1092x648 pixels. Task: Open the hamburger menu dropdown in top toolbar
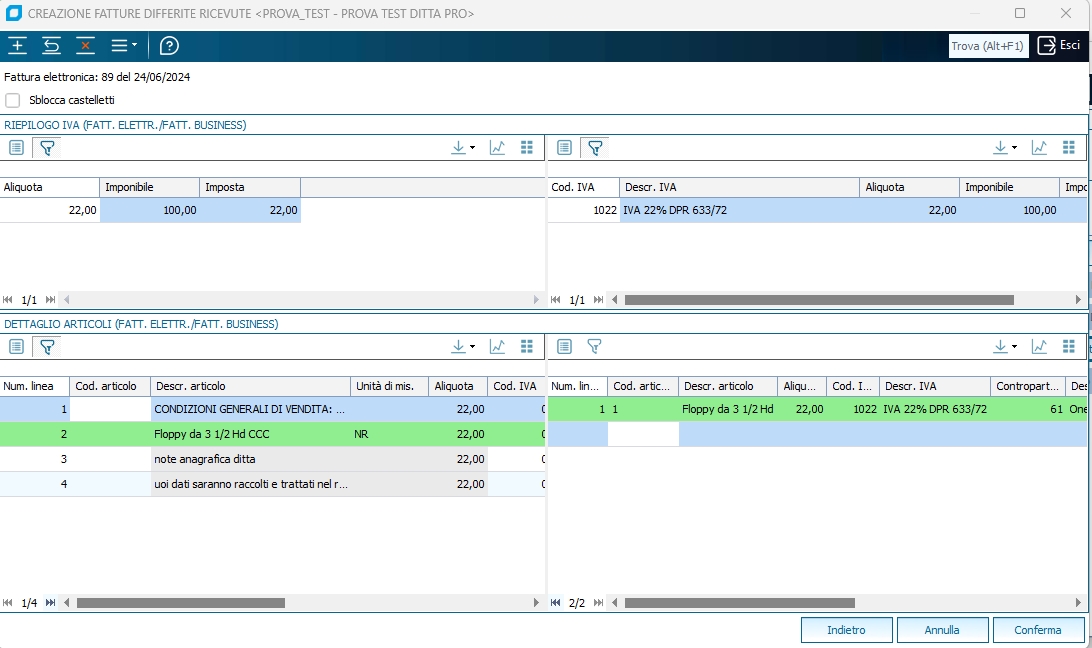pos(124,46)
